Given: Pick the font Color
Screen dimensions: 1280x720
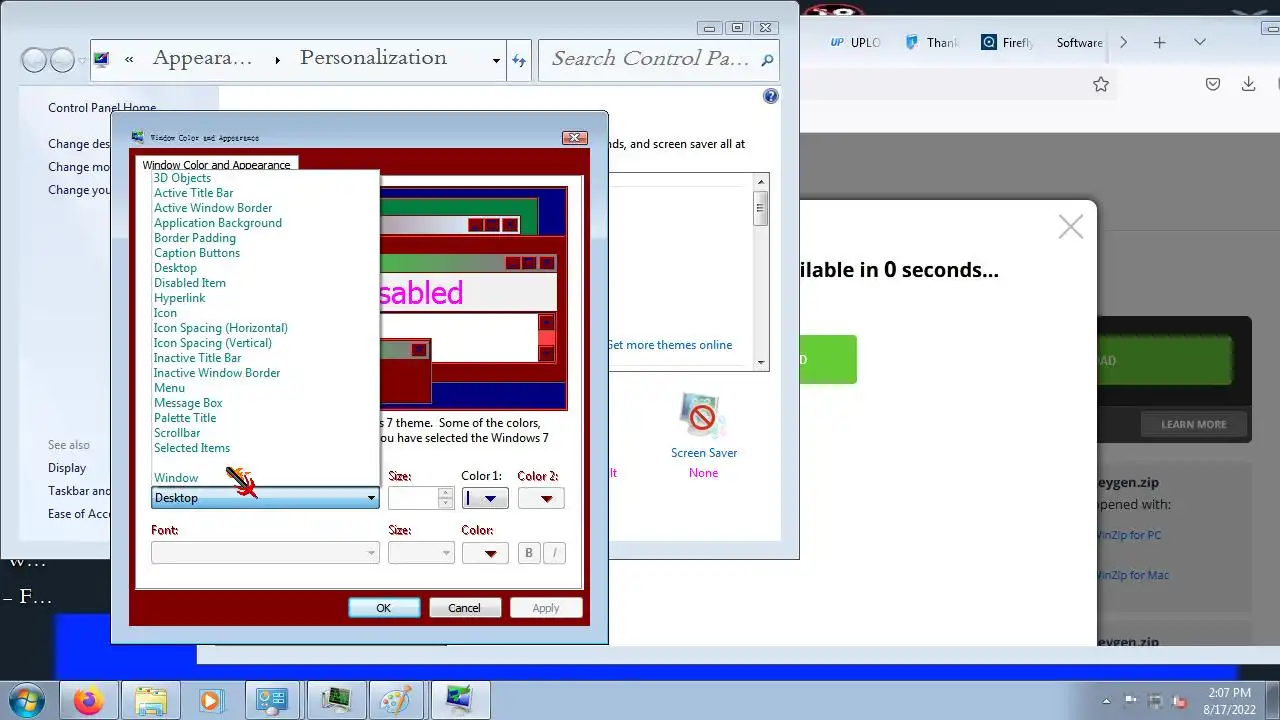Looking at the screenshot, I should pyautogui.click(x=485, y=552).
